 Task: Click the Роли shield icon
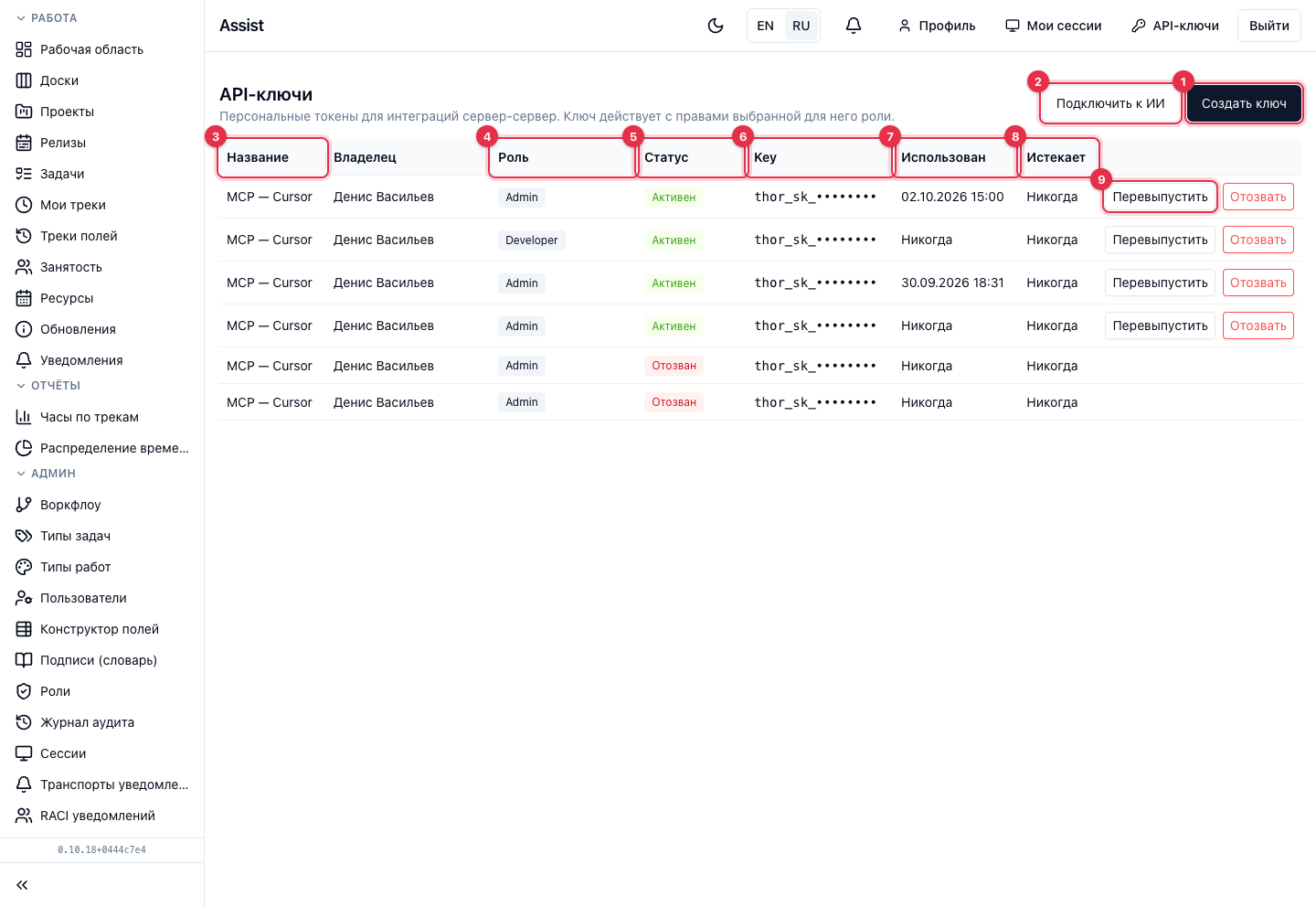(x=24, y=691)
